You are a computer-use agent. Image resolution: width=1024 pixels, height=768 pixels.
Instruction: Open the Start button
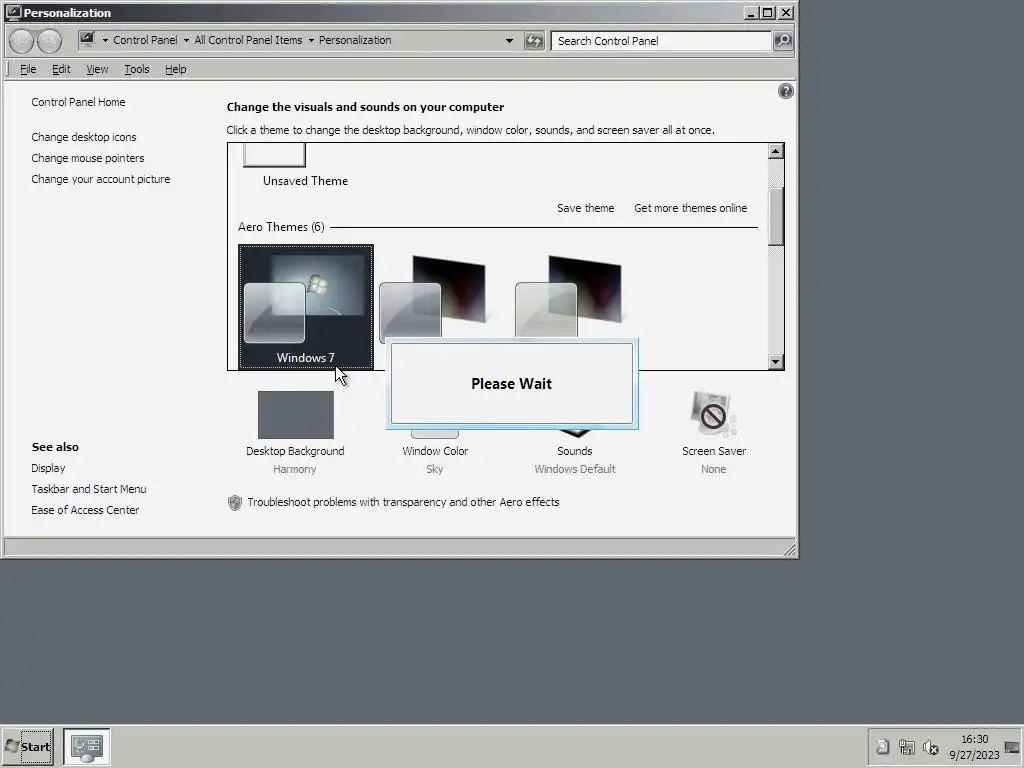point(27,746)
